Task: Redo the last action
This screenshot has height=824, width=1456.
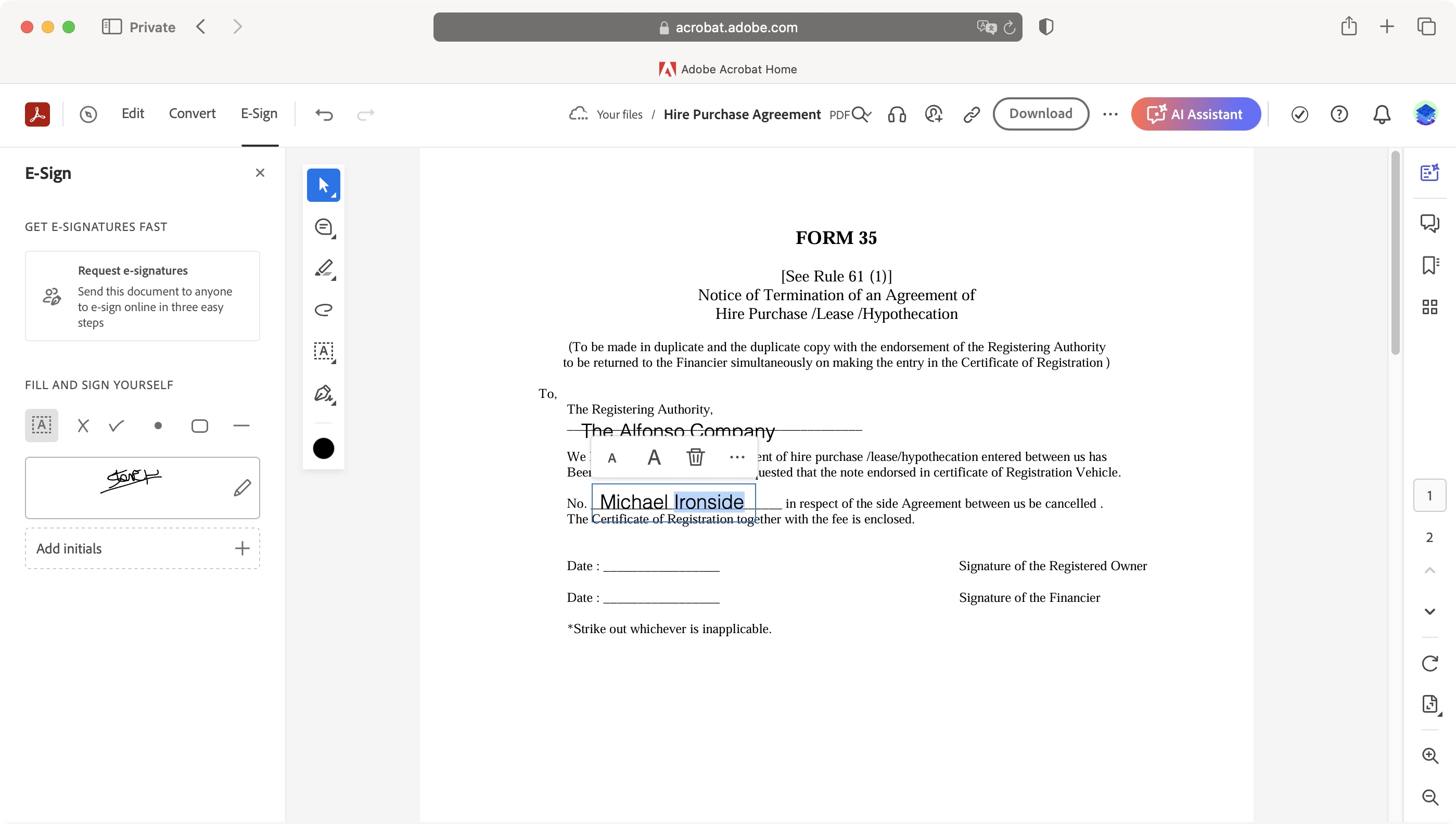Action: 366,114
